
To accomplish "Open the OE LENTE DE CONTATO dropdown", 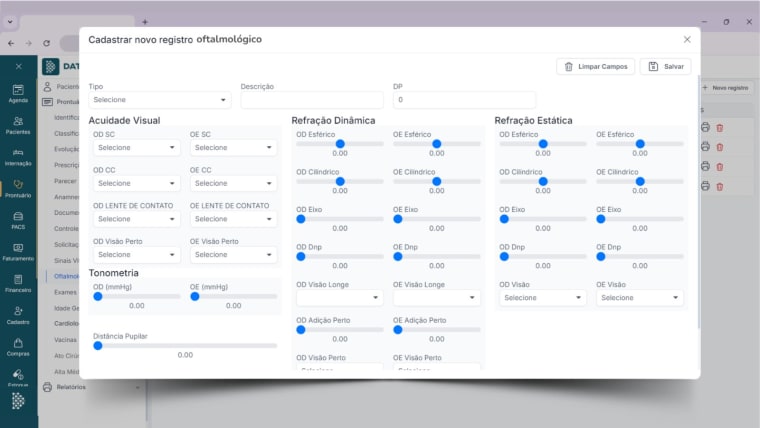I will 233,219.
